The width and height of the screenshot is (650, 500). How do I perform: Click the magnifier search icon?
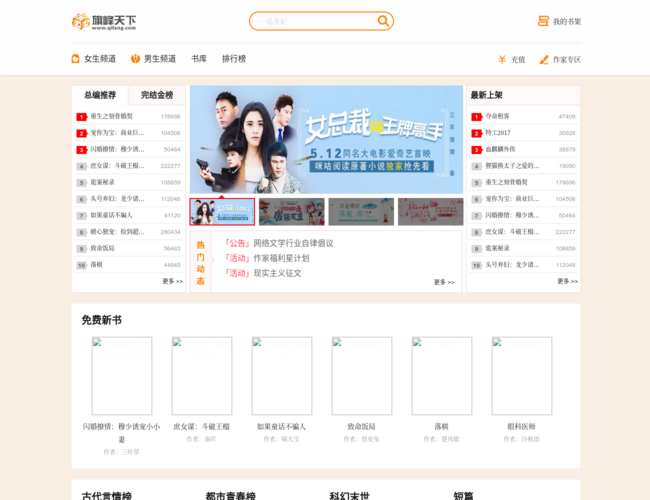point(383,21)
